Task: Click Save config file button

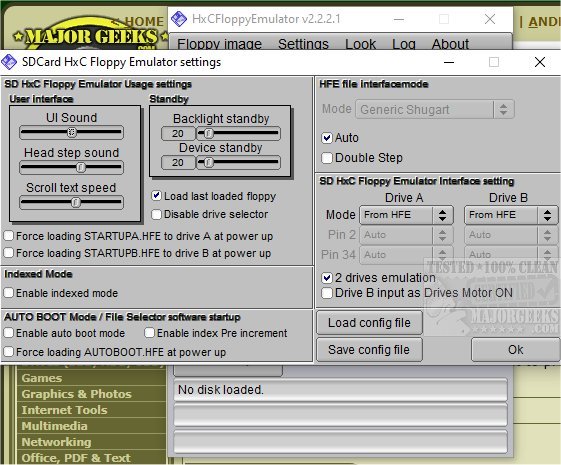Action: [369, 349]
